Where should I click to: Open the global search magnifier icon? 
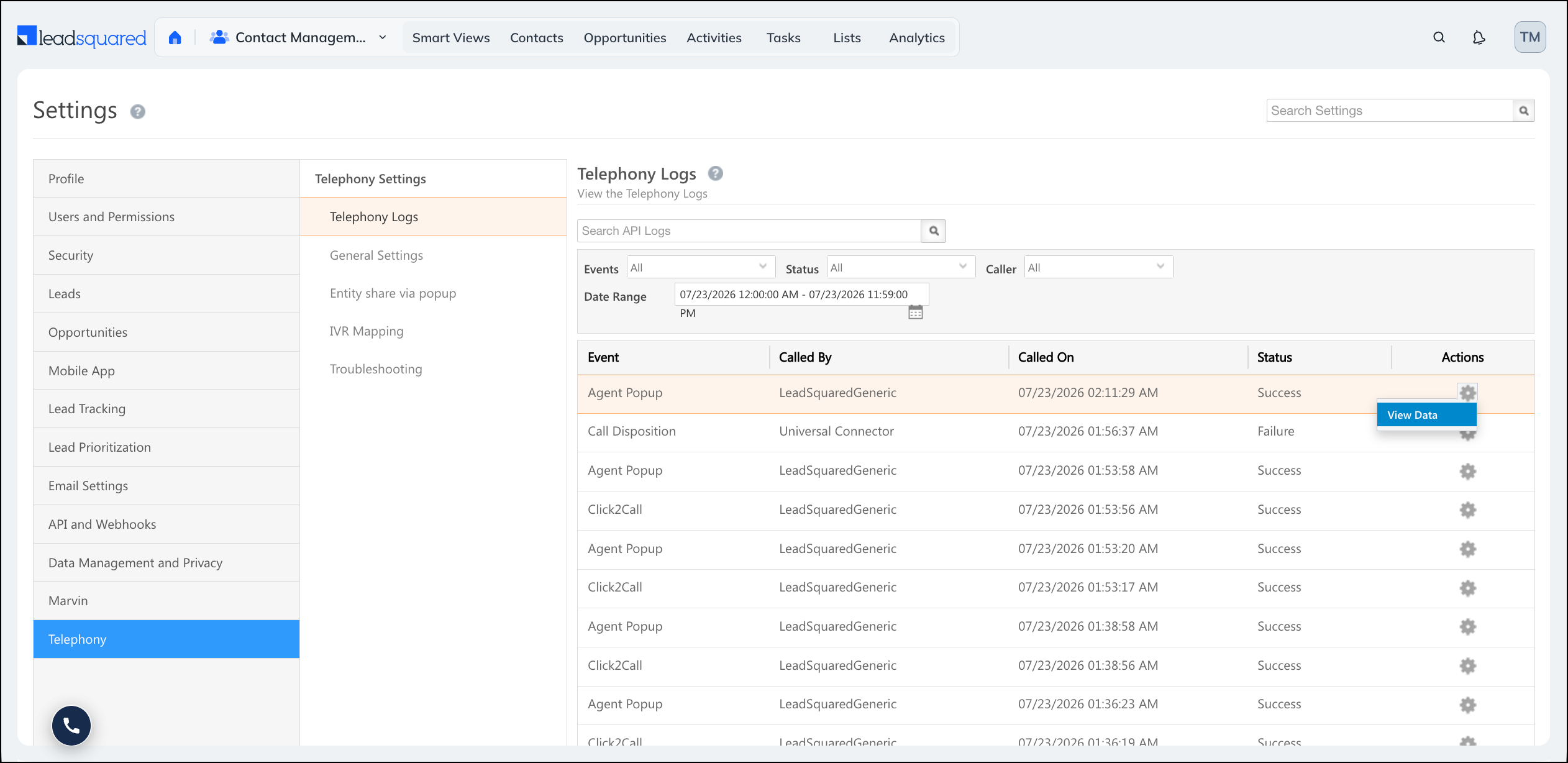1439,37
